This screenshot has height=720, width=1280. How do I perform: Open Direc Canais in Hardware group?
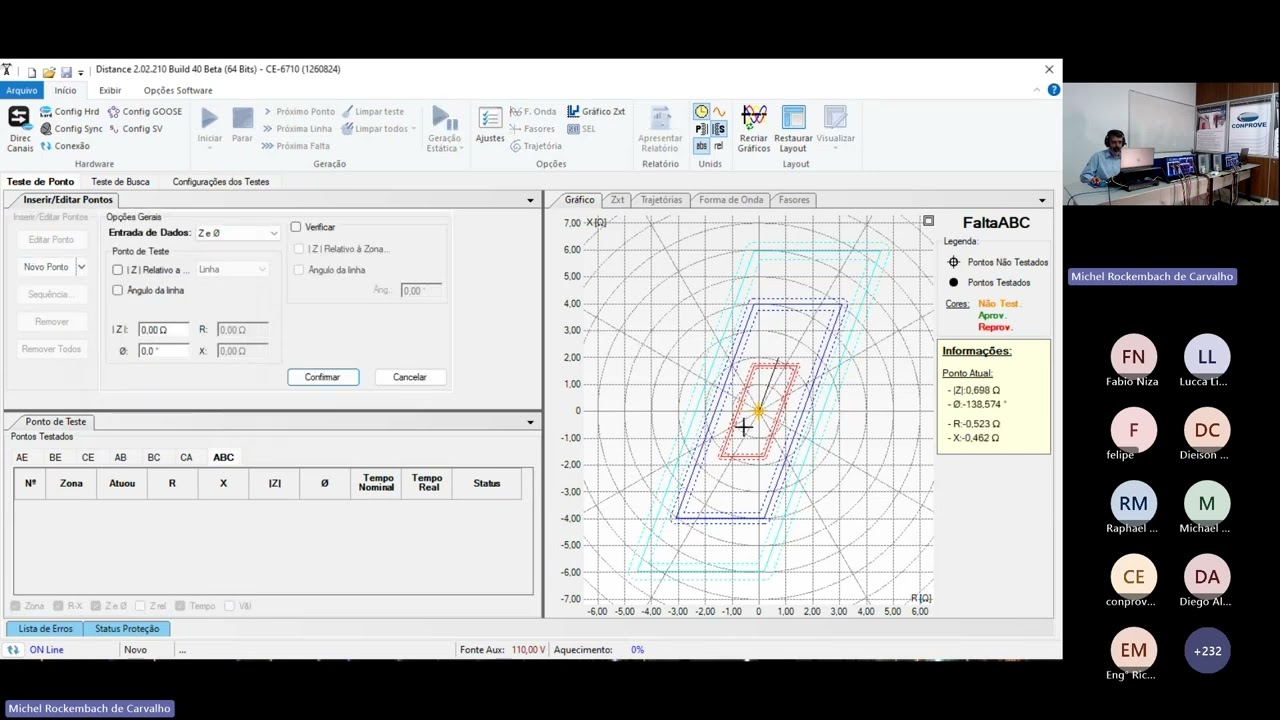click(19, 129)
